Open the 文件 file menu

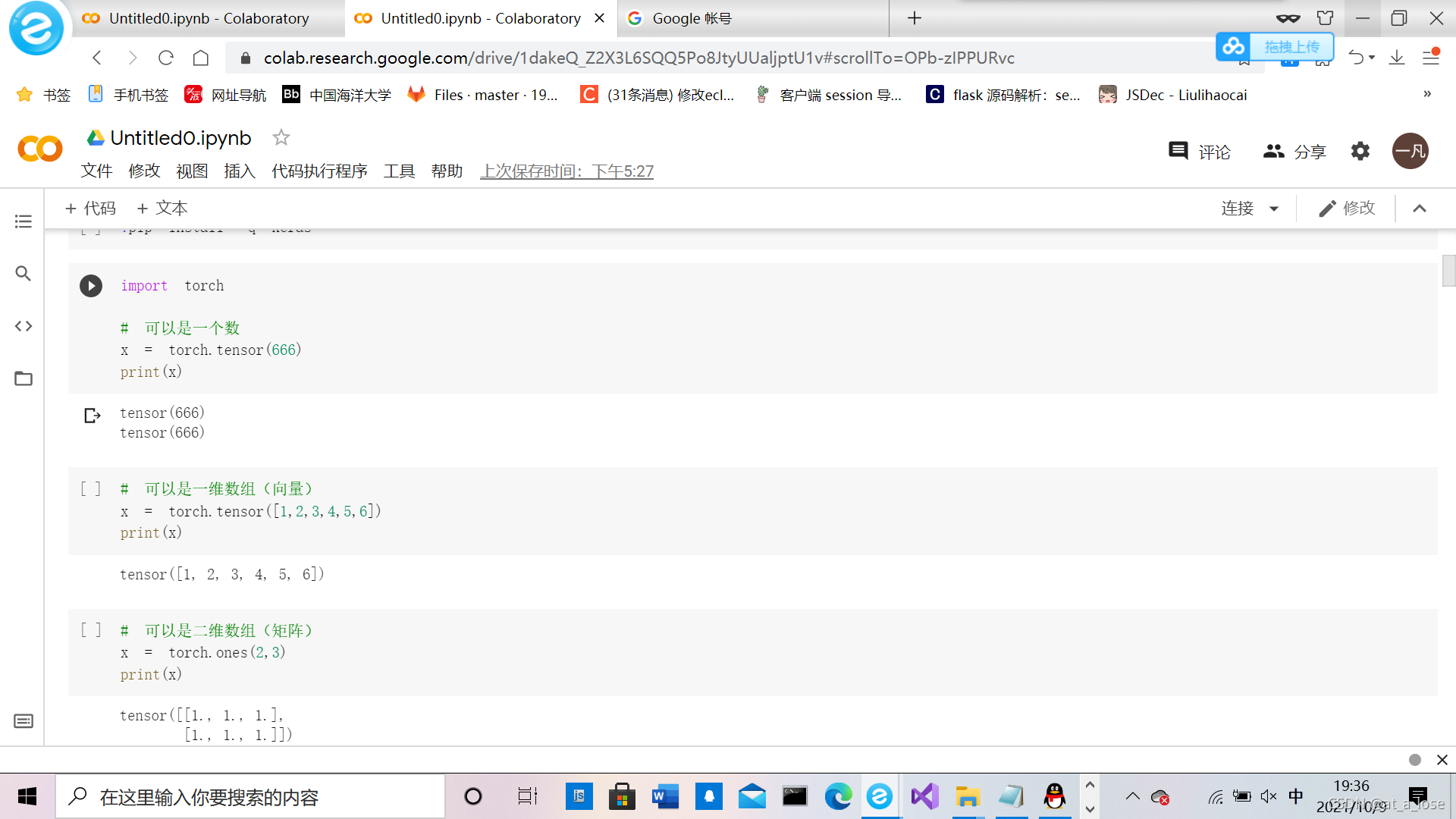[96, 171]
